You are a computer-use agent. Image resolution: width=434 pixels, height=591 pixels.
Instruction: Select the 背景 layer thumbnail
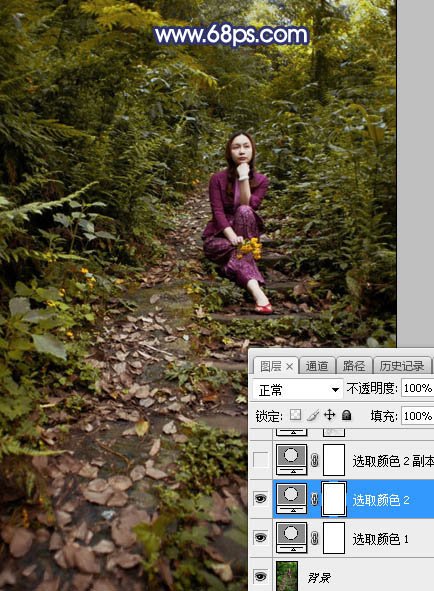pos(287,576)
